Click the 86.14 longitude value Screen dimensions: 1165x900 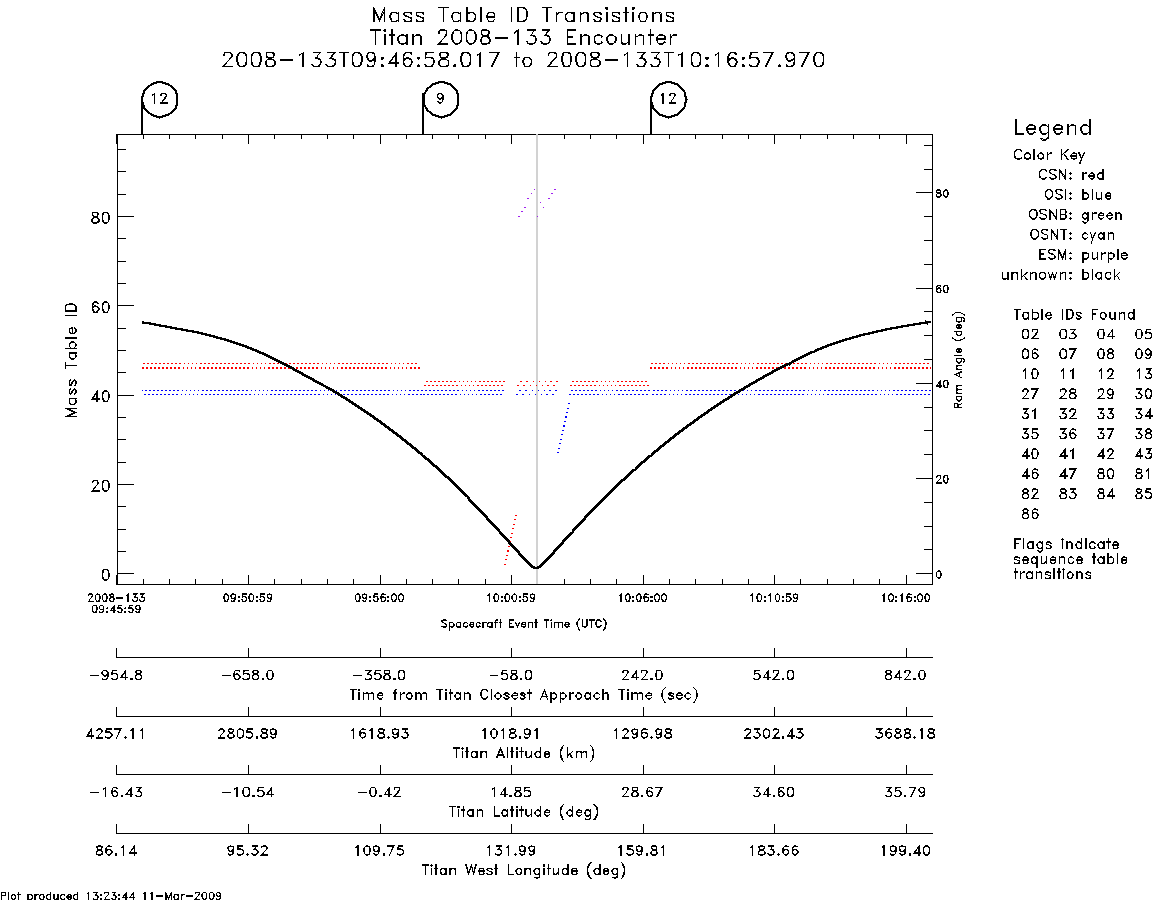(x=117, y=851)
